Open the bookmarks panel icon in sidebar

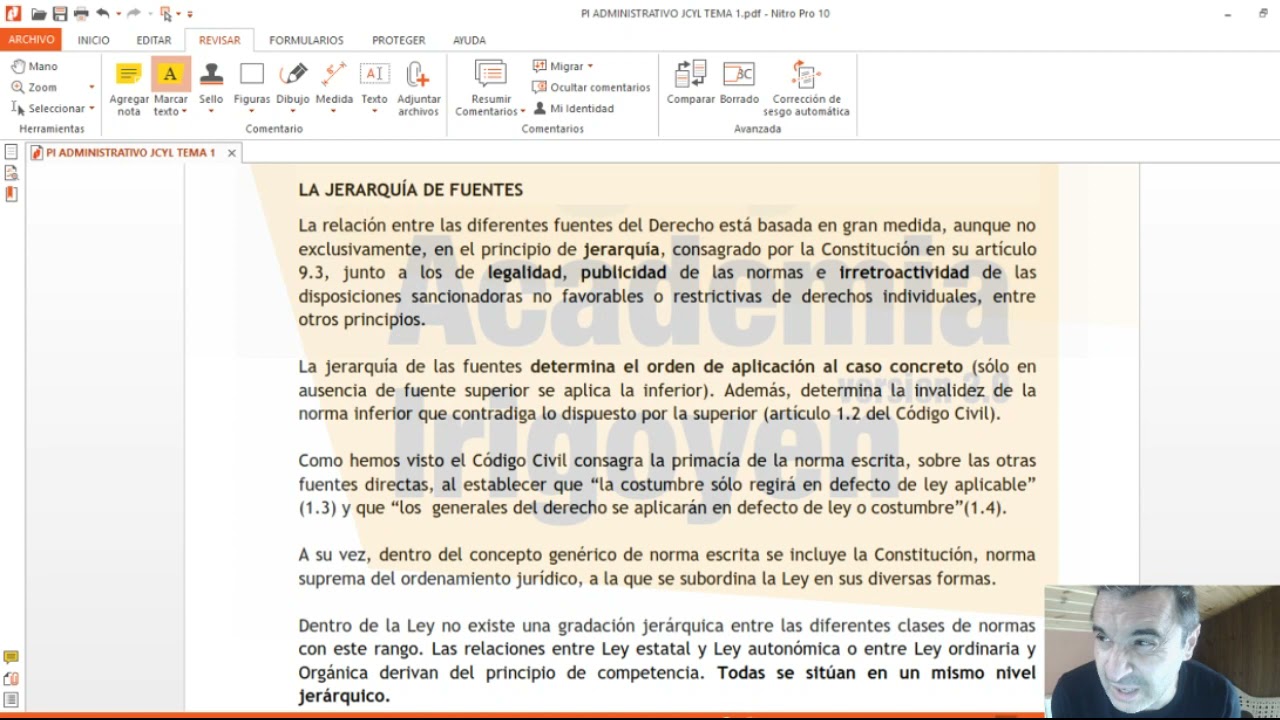11,194
